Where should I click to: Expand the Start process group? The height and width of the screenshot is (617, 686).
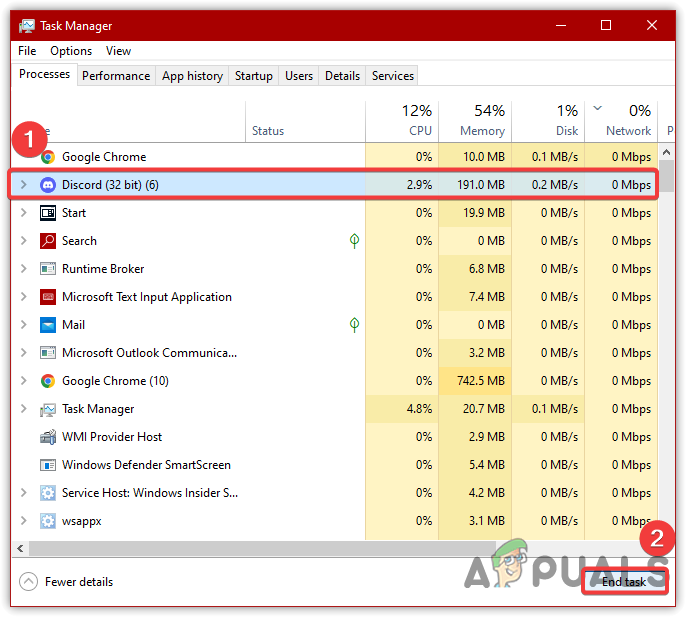click(x=24, y=213)
